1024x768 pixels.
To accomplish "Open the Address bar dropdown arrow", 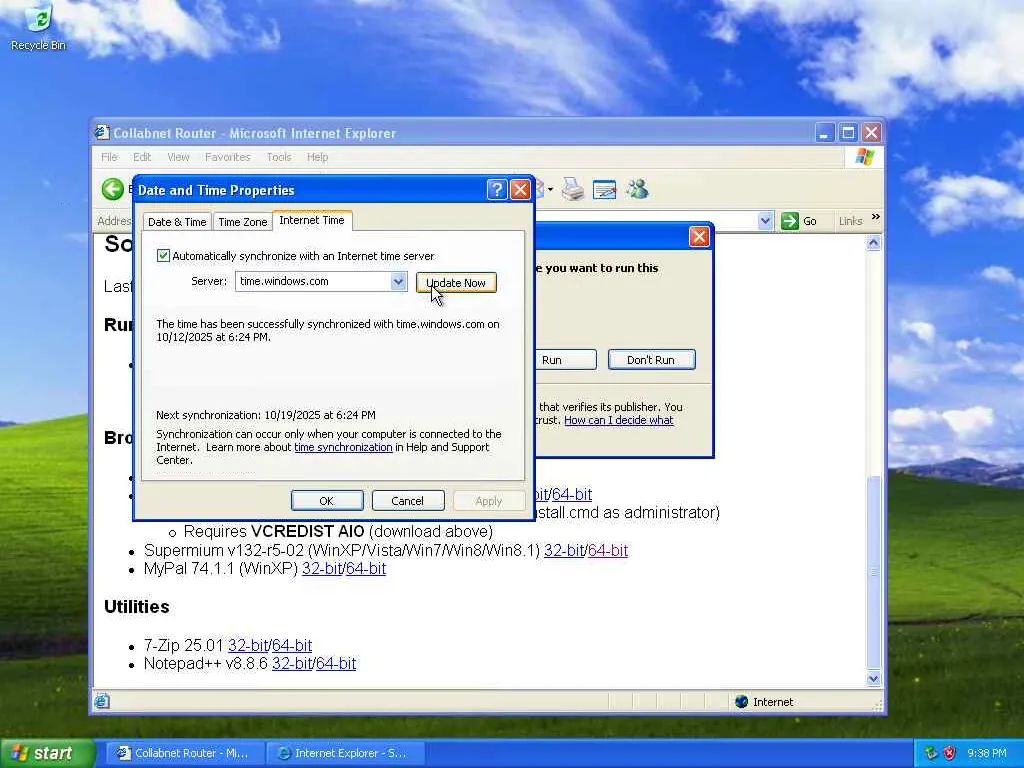I will point(765,221).
